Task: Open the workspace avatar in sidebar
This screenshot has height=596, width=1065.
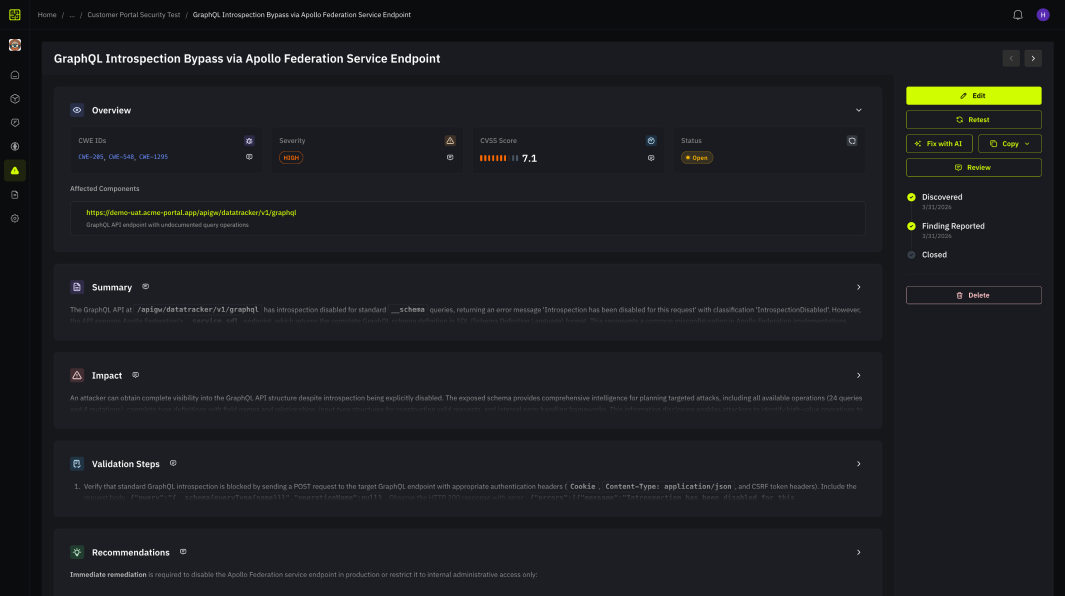Action: [x=15, y=45]
